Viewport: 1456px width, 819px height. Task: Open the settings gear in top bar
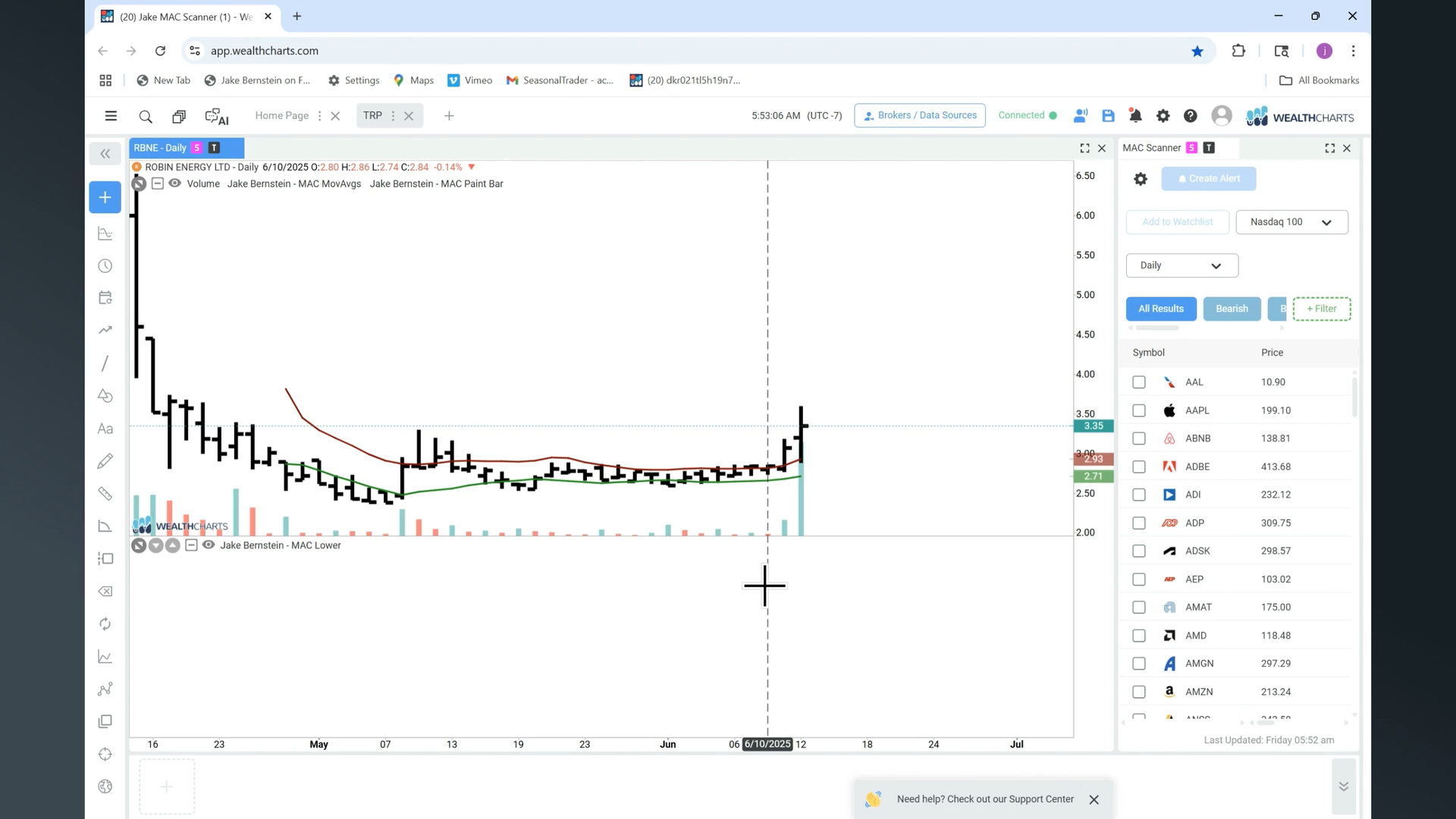(1163, 116)
